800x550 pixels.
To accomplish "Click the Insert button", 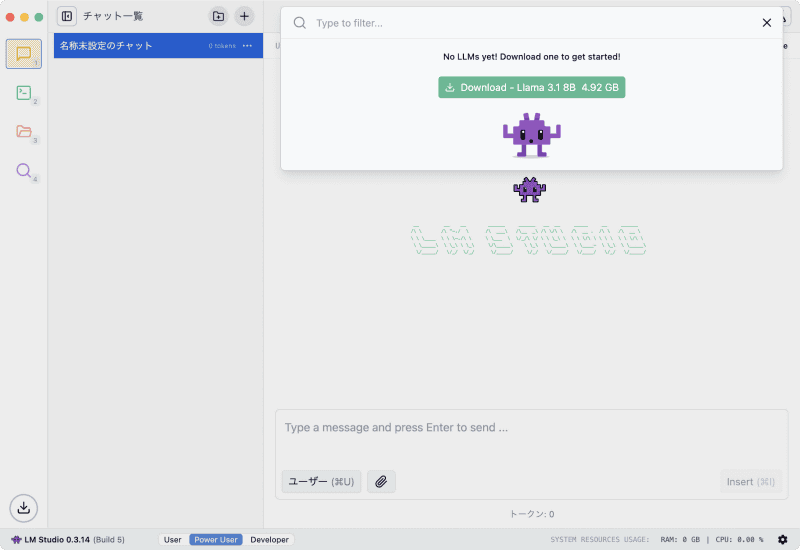I will coord(751,482).
